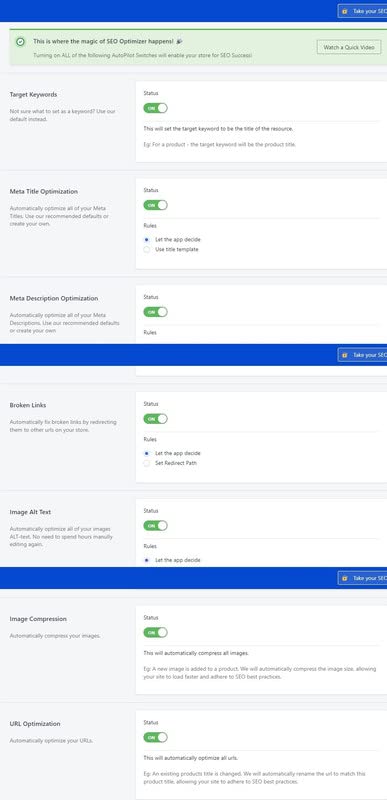This screenshot has width=387, height=800.
Task: Select 'Let the app decide' under Broken Links
Action: [172, 453]
